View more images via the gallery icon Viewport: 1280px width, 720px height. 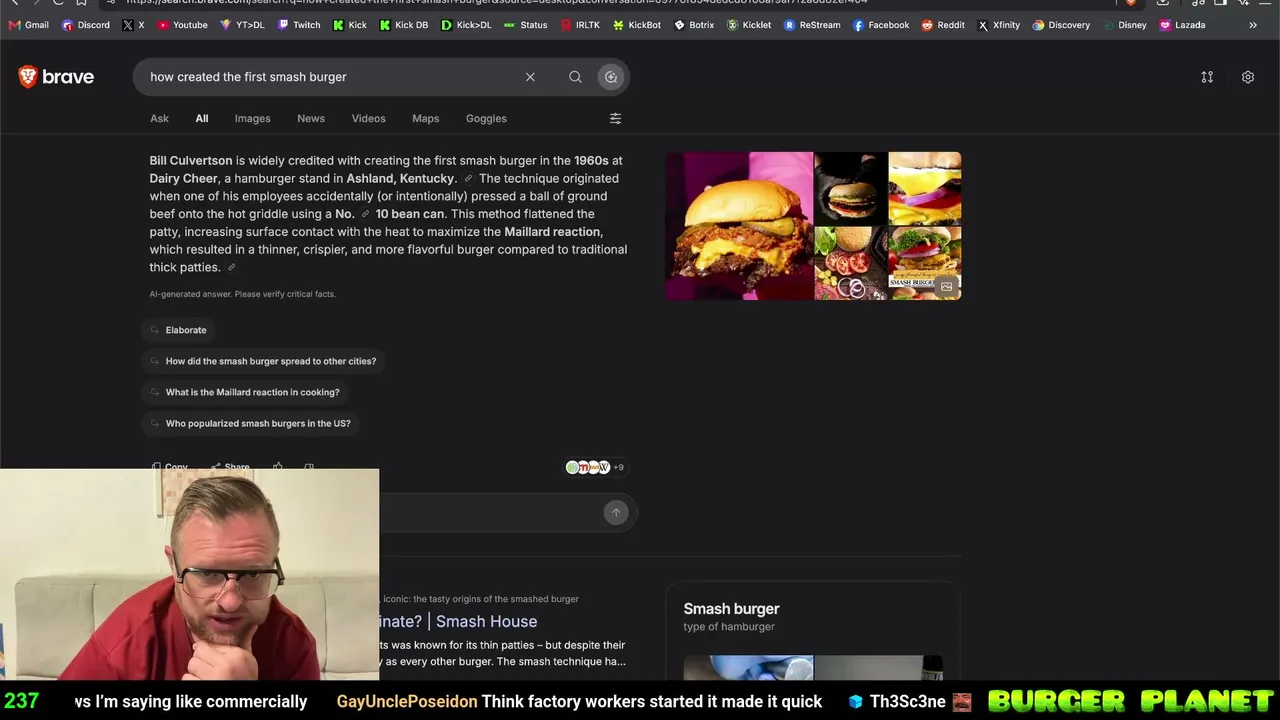(x=946, y=287)
